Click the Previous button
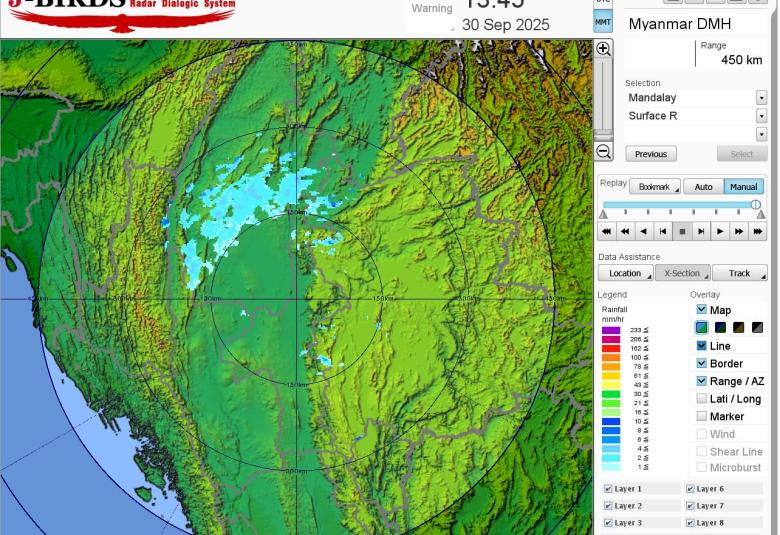Image resolution: width=780 pixels, height=535 pixels. click(651, 154)
